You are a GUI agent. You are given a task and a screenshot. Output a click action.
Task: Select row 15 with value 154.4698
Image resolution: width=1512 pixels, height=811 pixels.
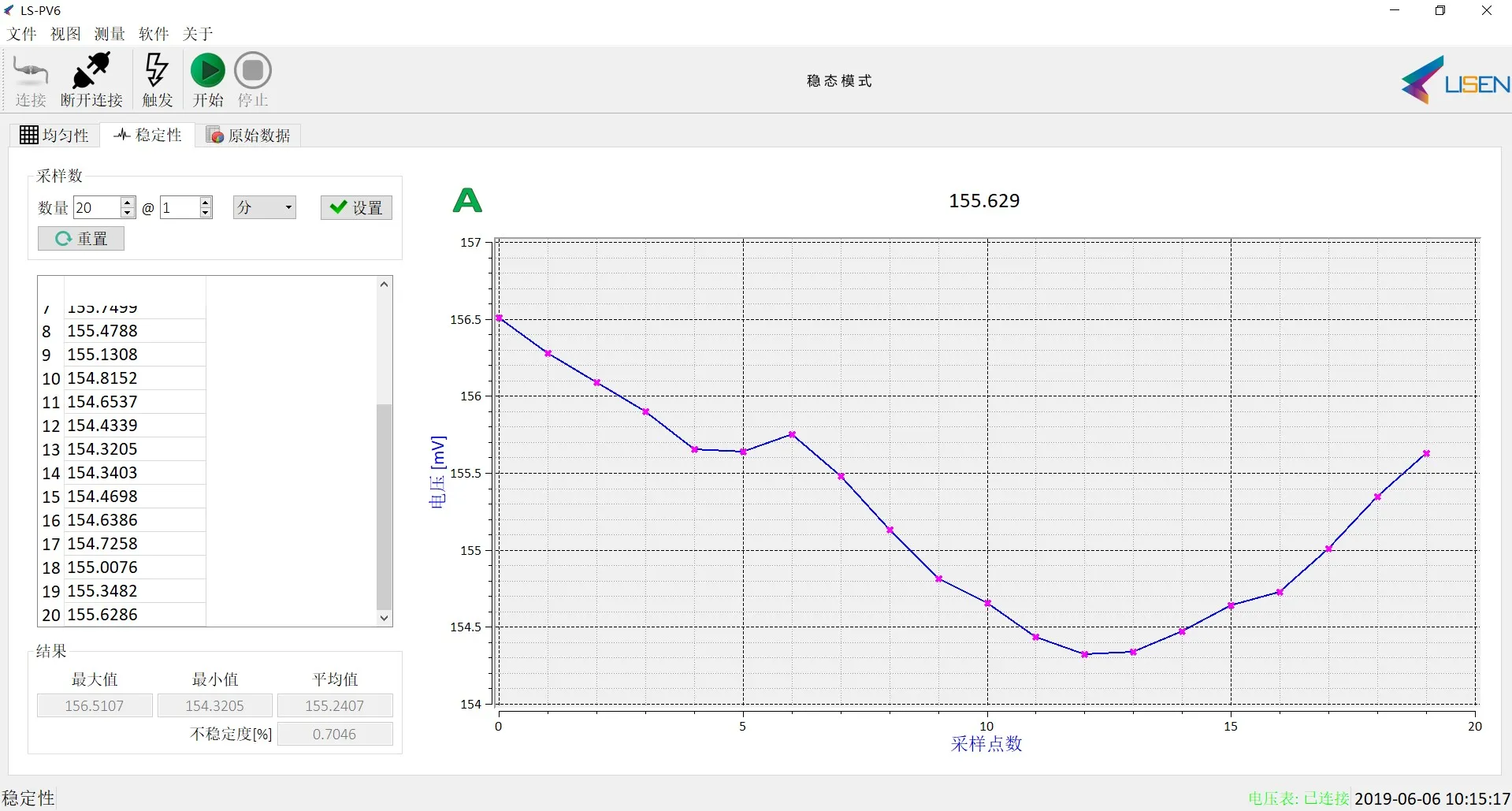tap(102, 497)
